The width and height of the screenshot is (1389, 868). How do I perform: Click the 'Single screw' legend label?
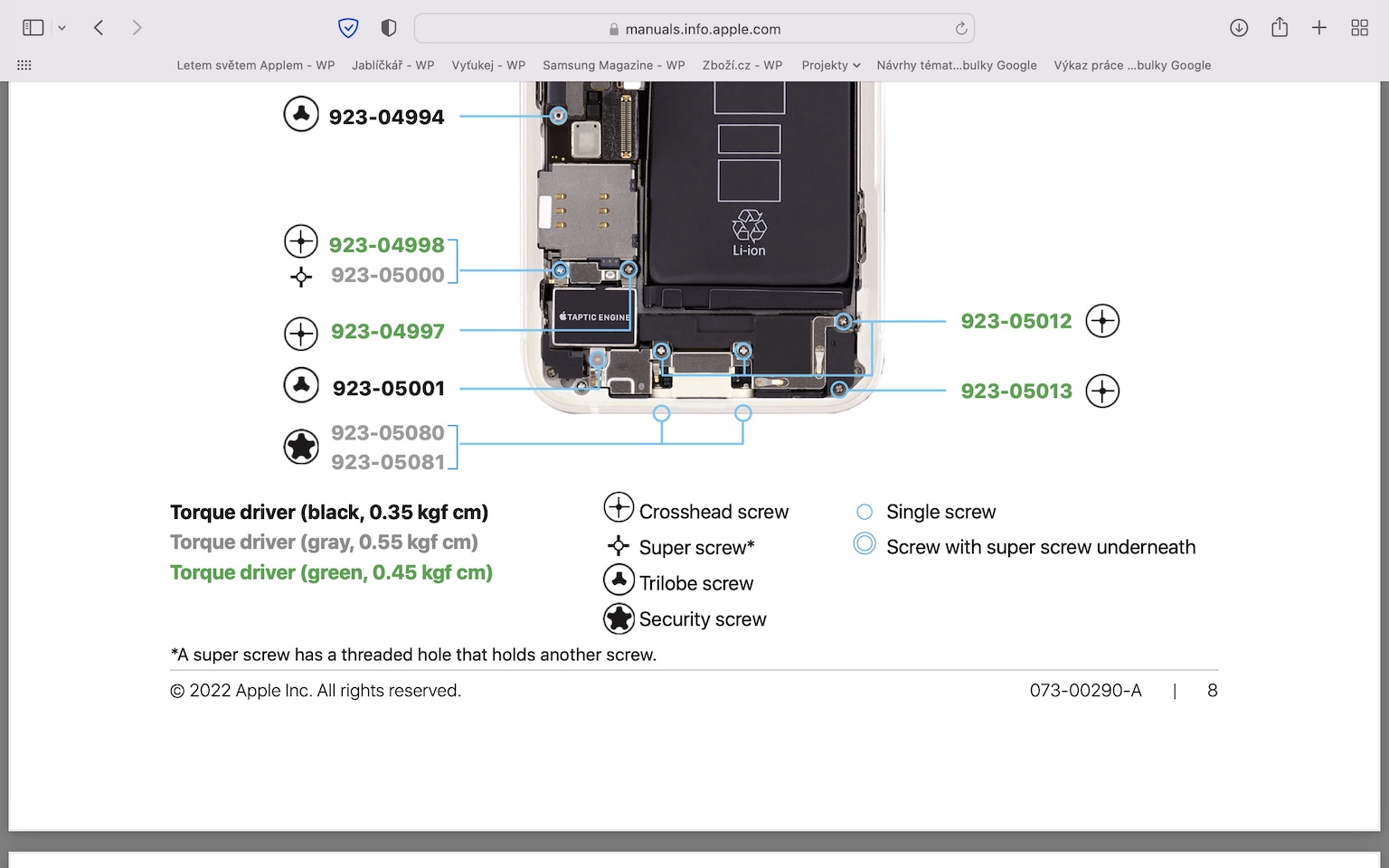(941, 513)
